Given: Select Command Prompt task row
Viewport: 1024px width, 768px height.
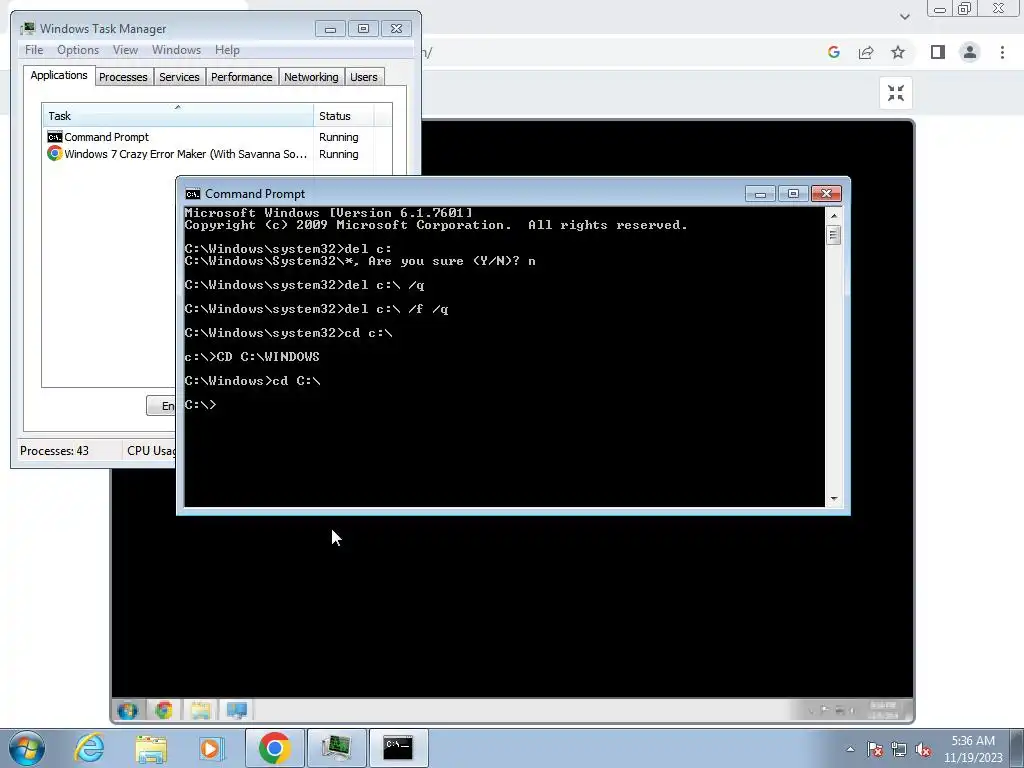Looking at the screenshot, I should tap(217, 137).
